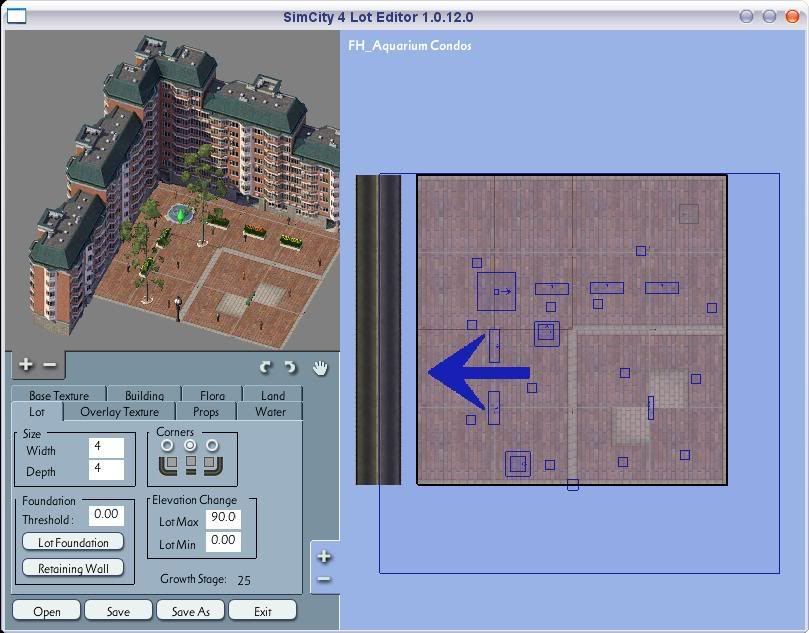Open the Overlay Texture tab
The image size is (809, 633).
[x=120, y=412]
